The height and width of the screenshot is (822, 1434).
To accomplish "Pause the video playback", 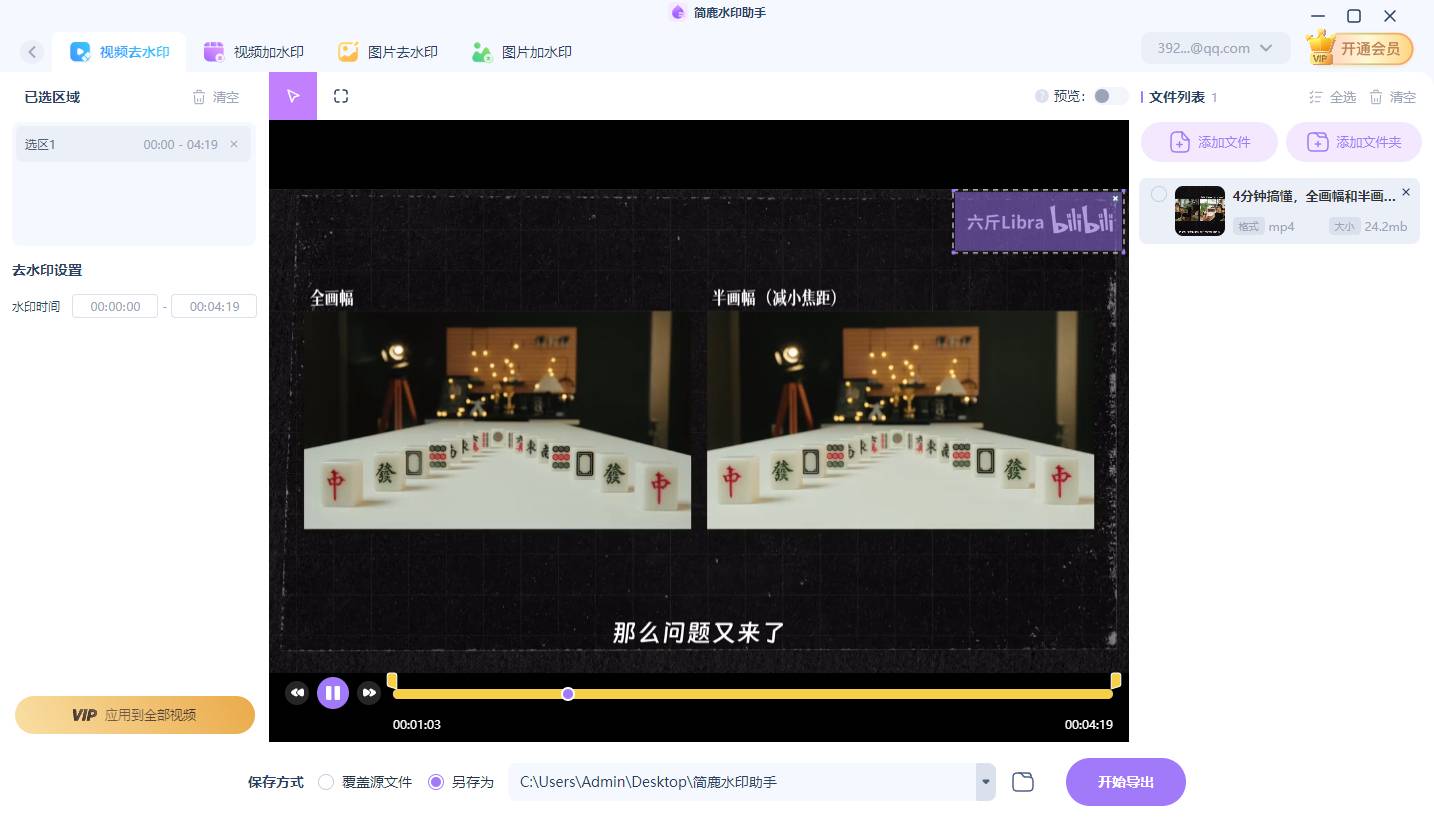I will coord(333,692).
